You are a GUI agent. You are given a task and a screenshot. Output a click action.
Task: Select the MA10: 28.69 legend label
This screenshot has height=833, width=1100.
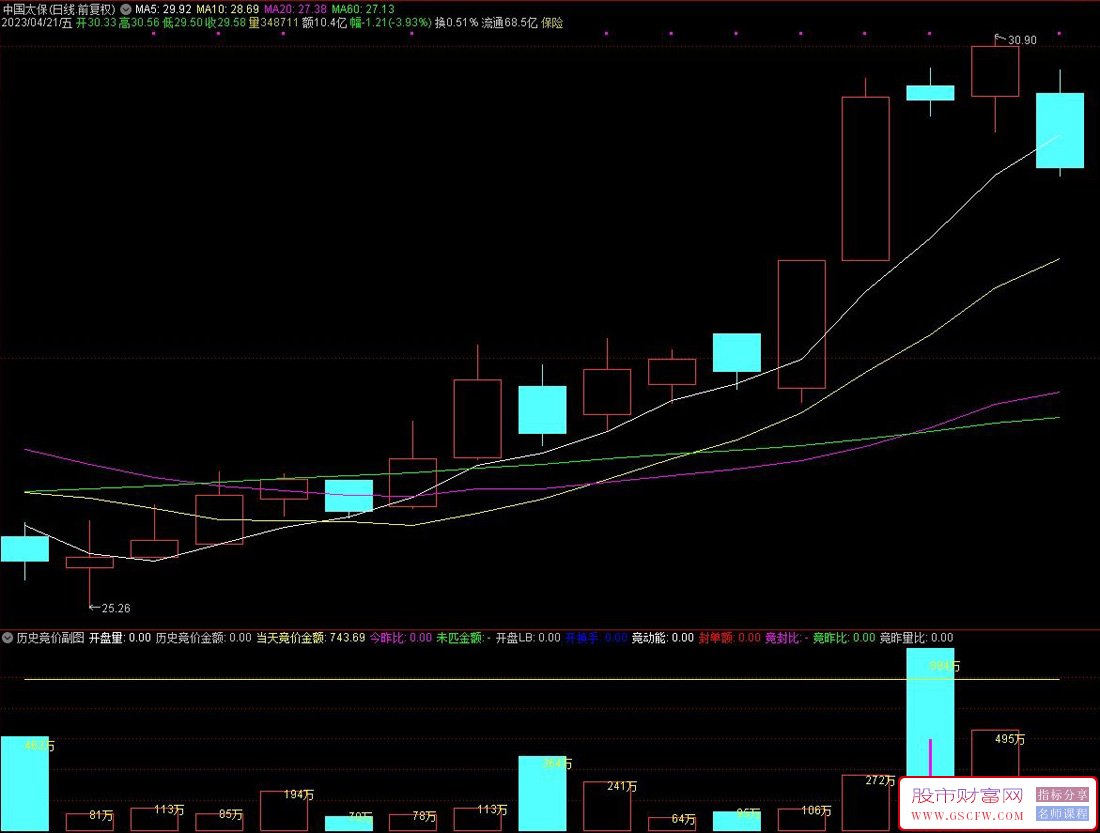227,10
